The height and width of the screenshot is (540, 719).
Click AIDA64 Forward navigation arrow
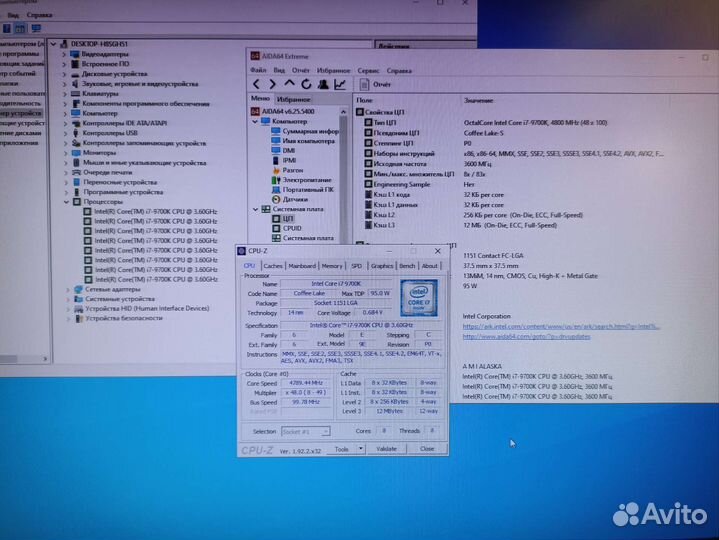272,84
